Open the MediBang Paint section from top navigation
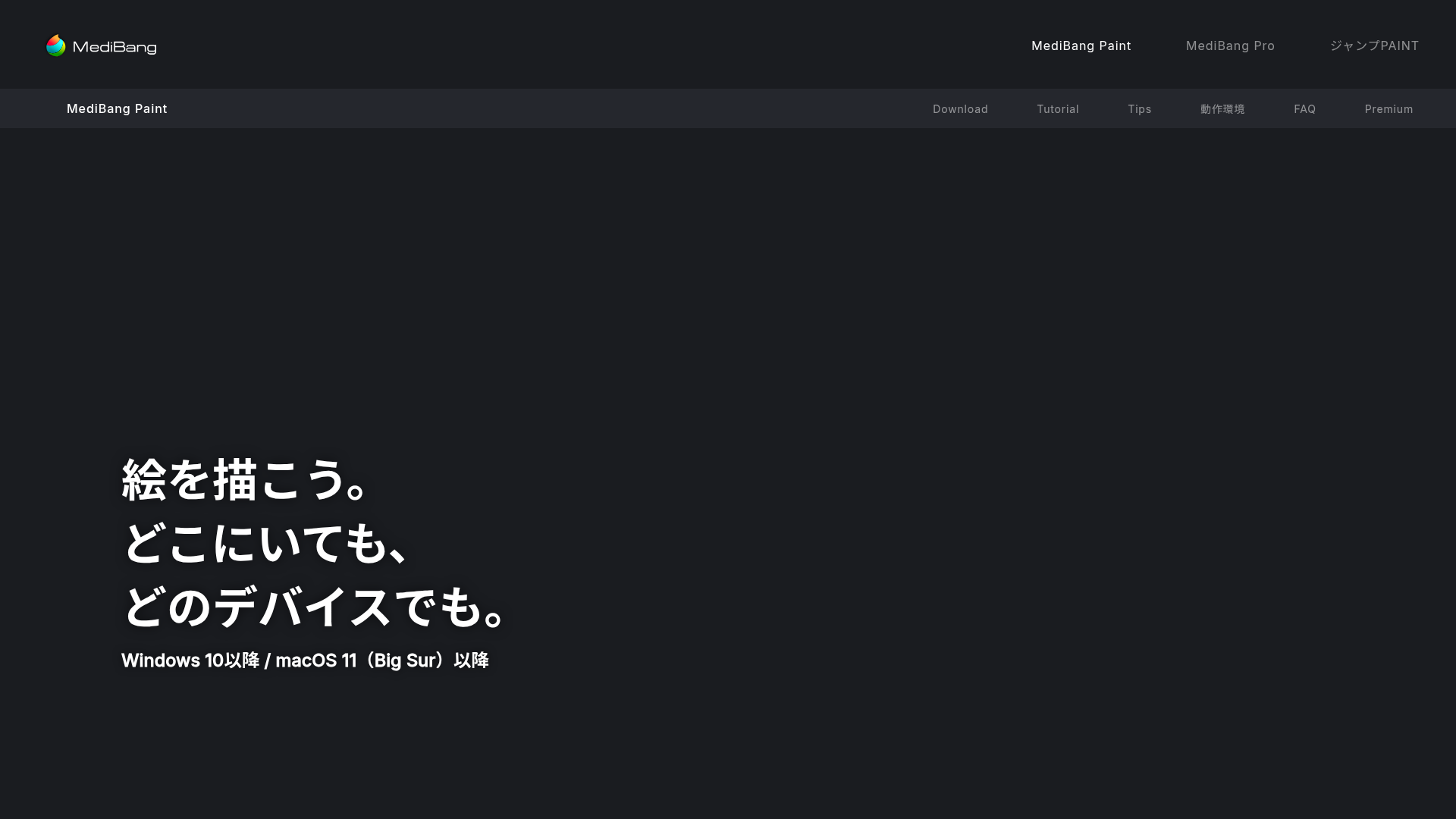The width and height of the screenshot is (1456, 819). 1081,45
